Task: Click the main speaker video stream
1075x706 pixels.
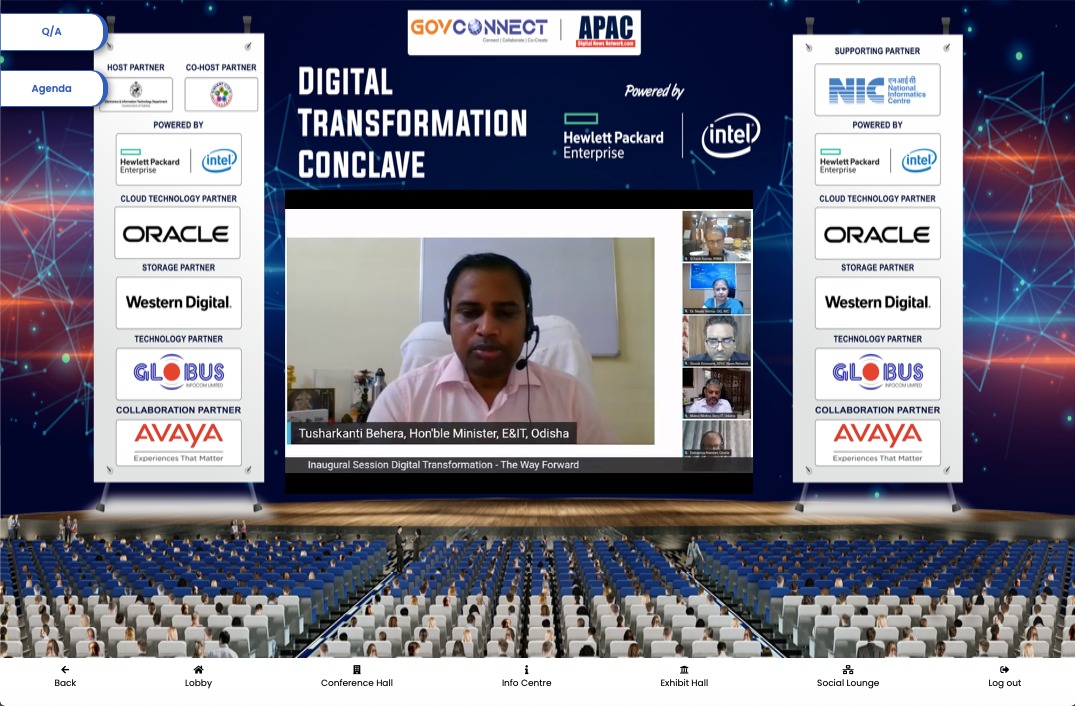Action: pyautogui.click(x=470, y=341)
